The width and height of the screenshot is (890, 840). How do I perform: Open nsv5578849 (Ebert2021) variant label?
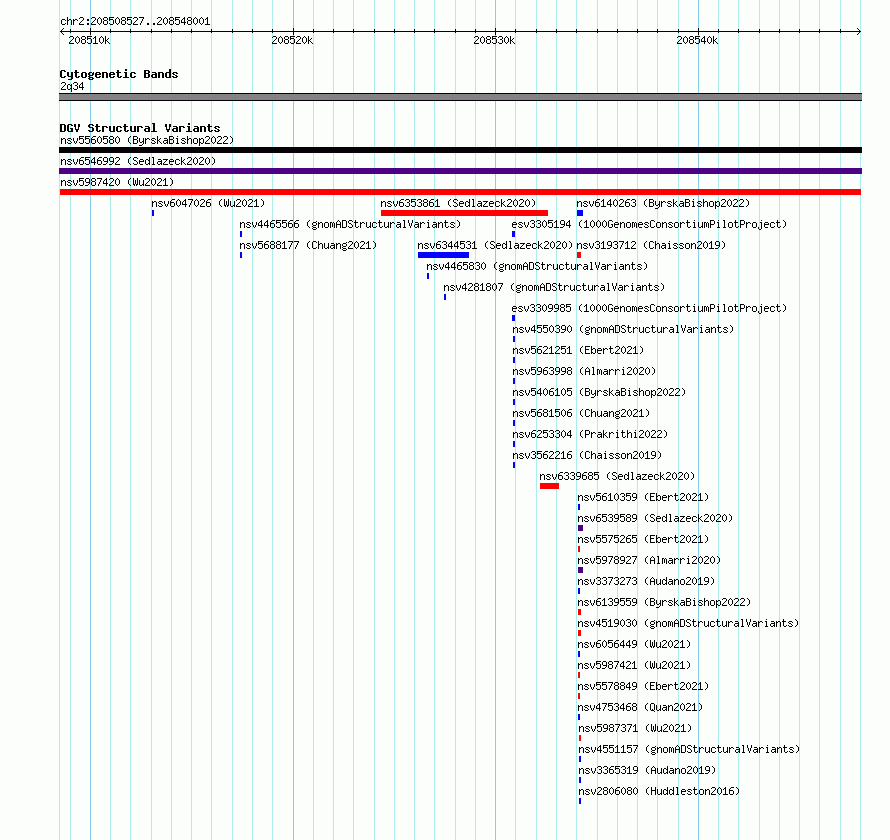point(643,686)
